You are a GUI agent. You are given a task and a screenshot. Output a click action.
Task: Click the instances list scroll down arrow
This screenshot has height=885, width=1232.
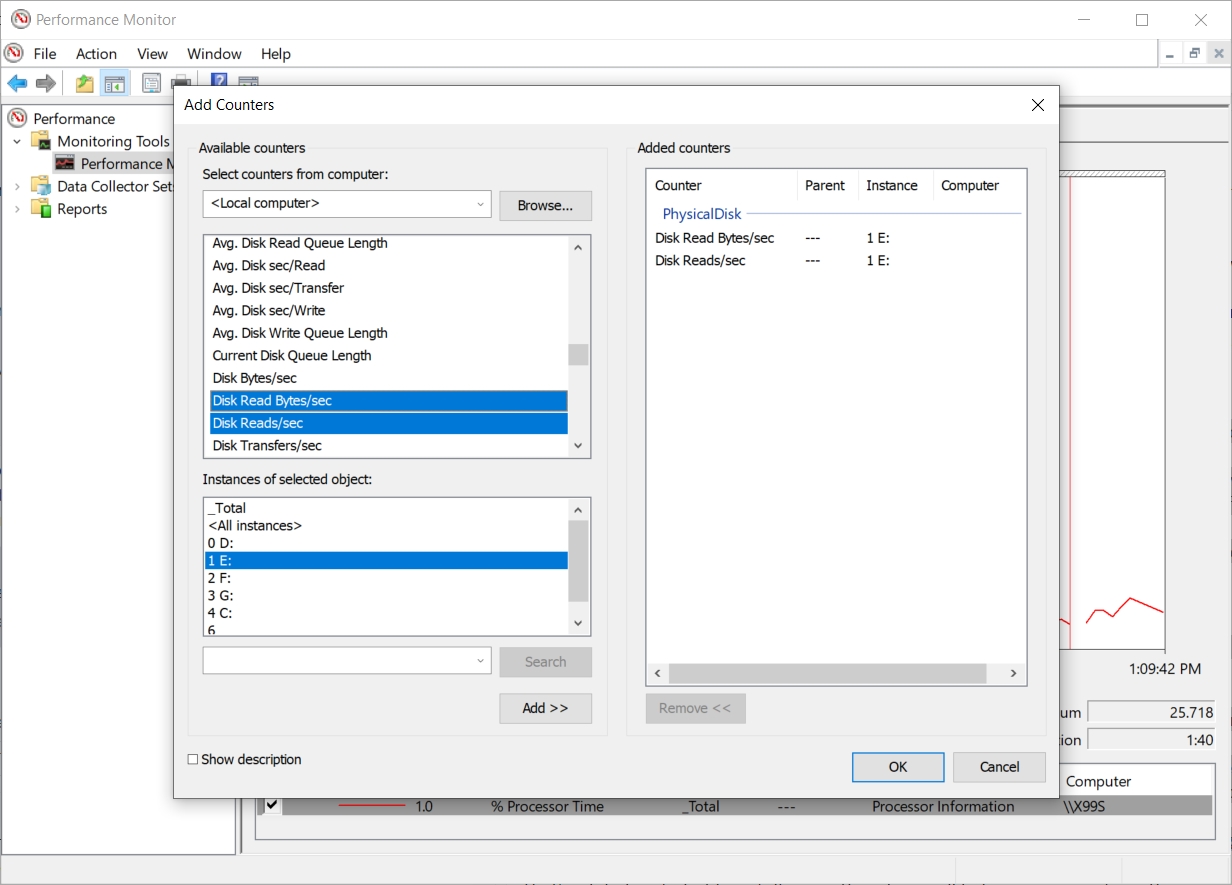[578, 624]
